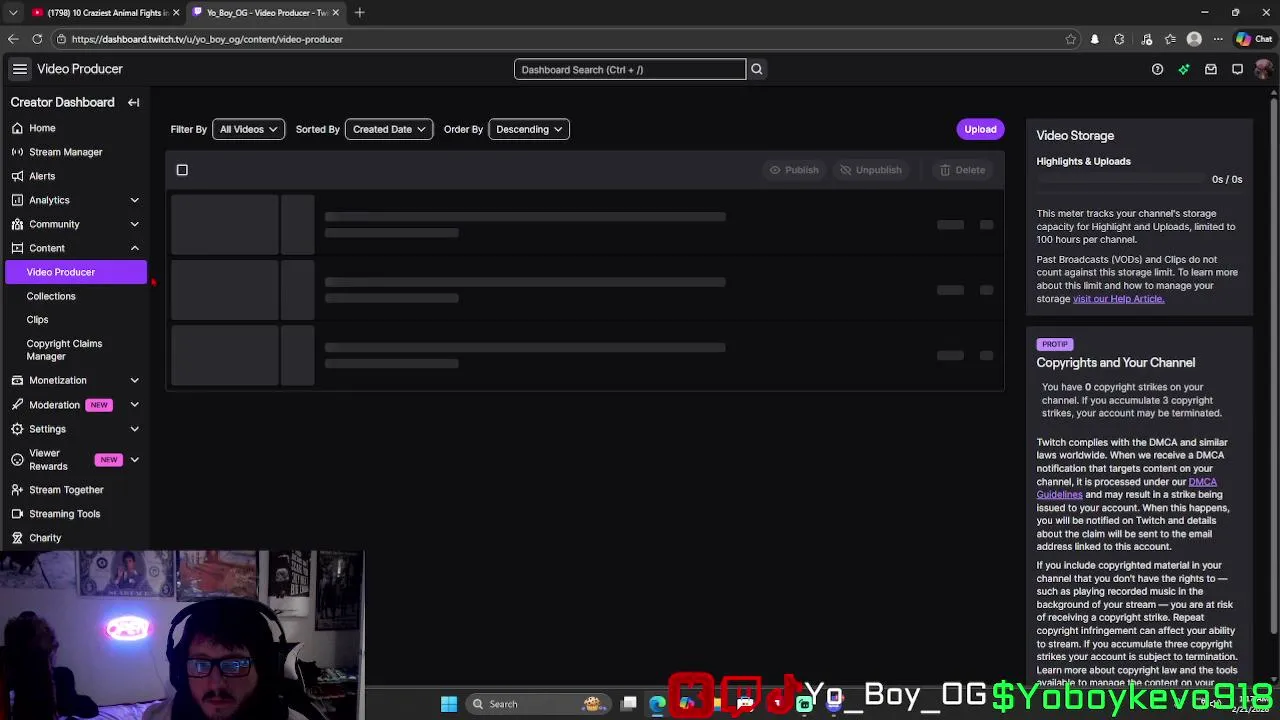Open Microsoft Edge from the taskbar
1280x720 pixels.
[x=657, y=704]
